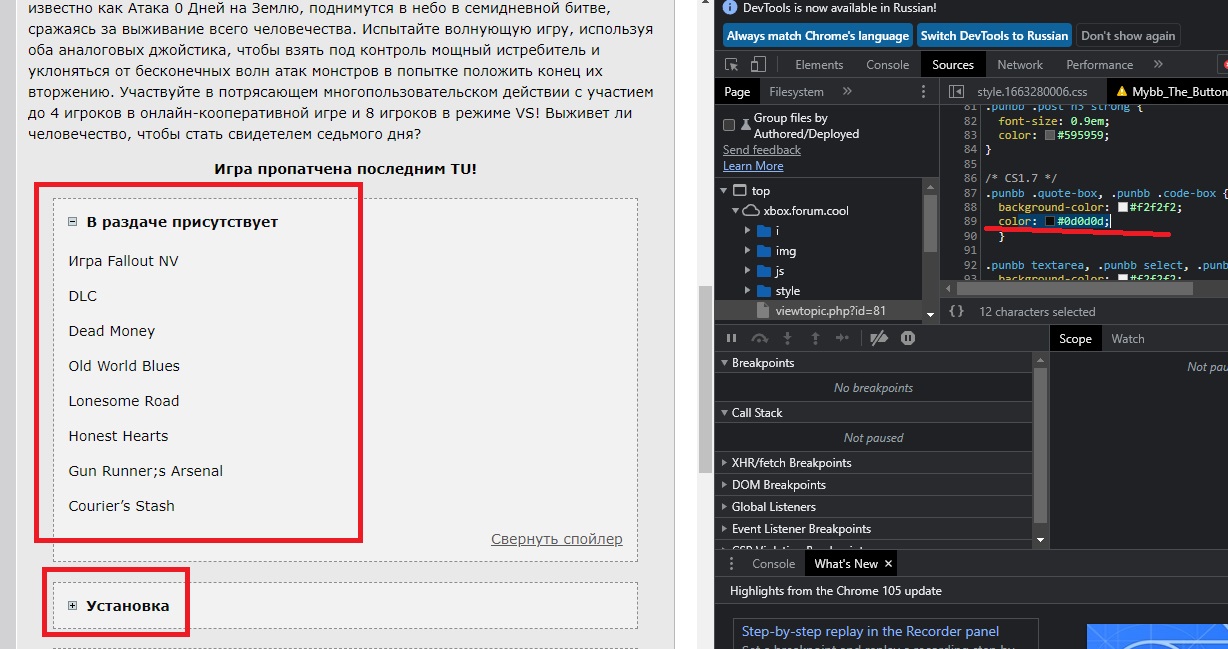Click the frame icon beside top
The image size is (1228, 649).
(x=740, y=191)
